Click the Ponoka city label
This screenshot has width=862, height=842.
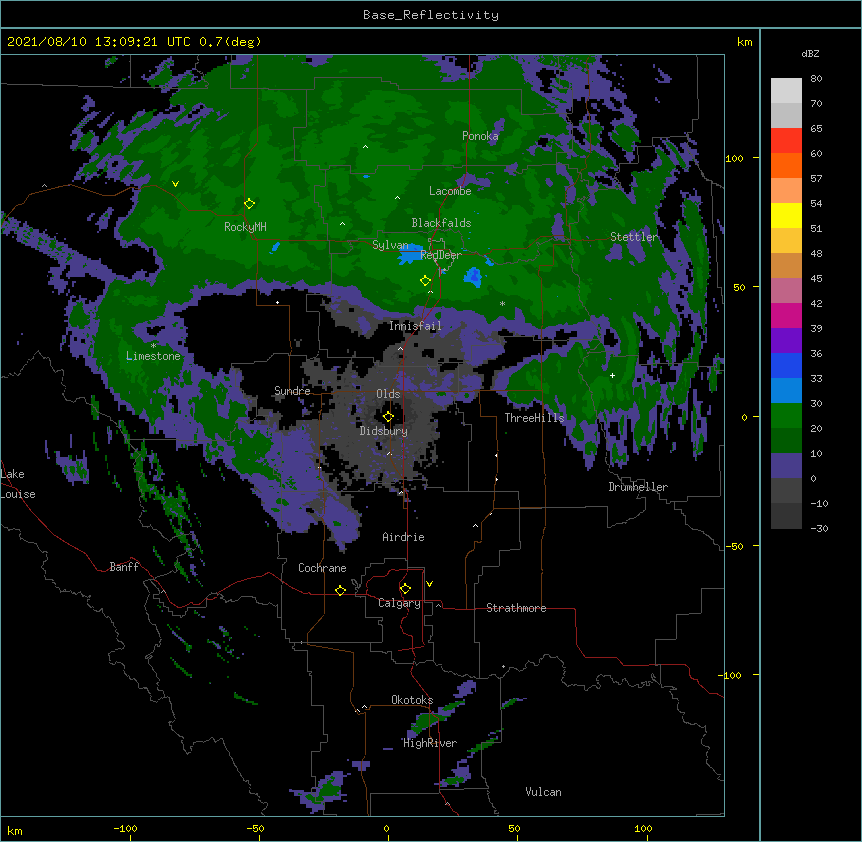pos(480,136)
